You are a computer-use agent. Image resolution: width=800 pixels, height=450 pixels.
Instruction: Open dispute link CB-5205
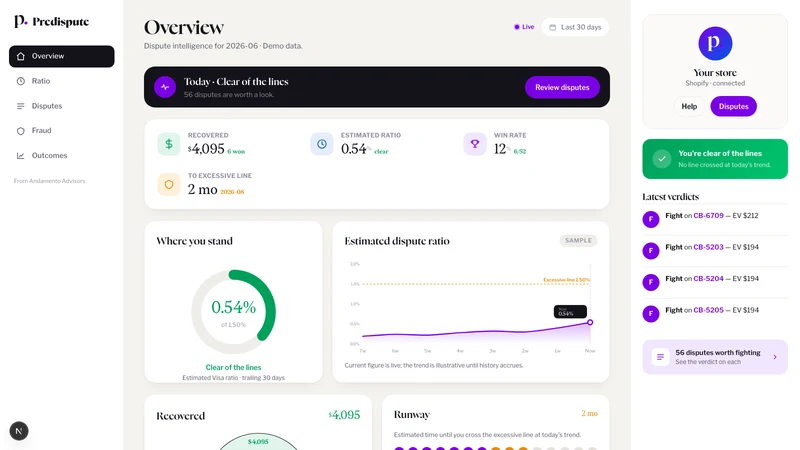[x=708, y=310]
